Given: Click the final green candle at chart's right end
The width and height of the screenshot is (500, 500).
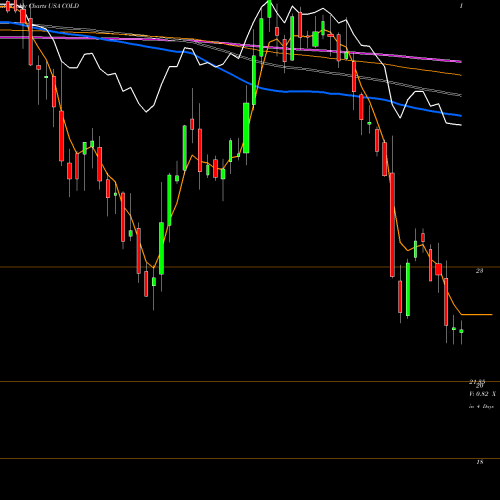Looking at the screenshot, I should pyautogui.click(x=461, y=331).
